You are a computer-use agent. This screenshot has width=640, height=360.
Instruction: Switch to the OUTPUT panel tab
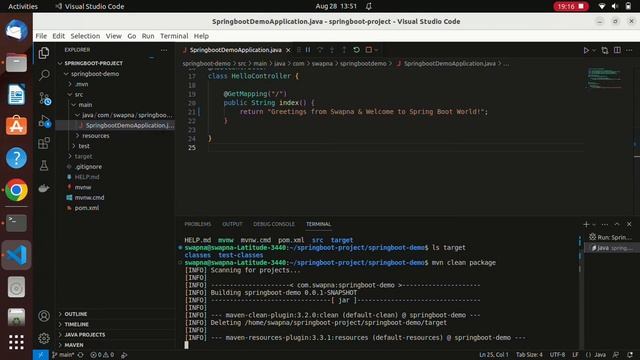click(232, 224)
